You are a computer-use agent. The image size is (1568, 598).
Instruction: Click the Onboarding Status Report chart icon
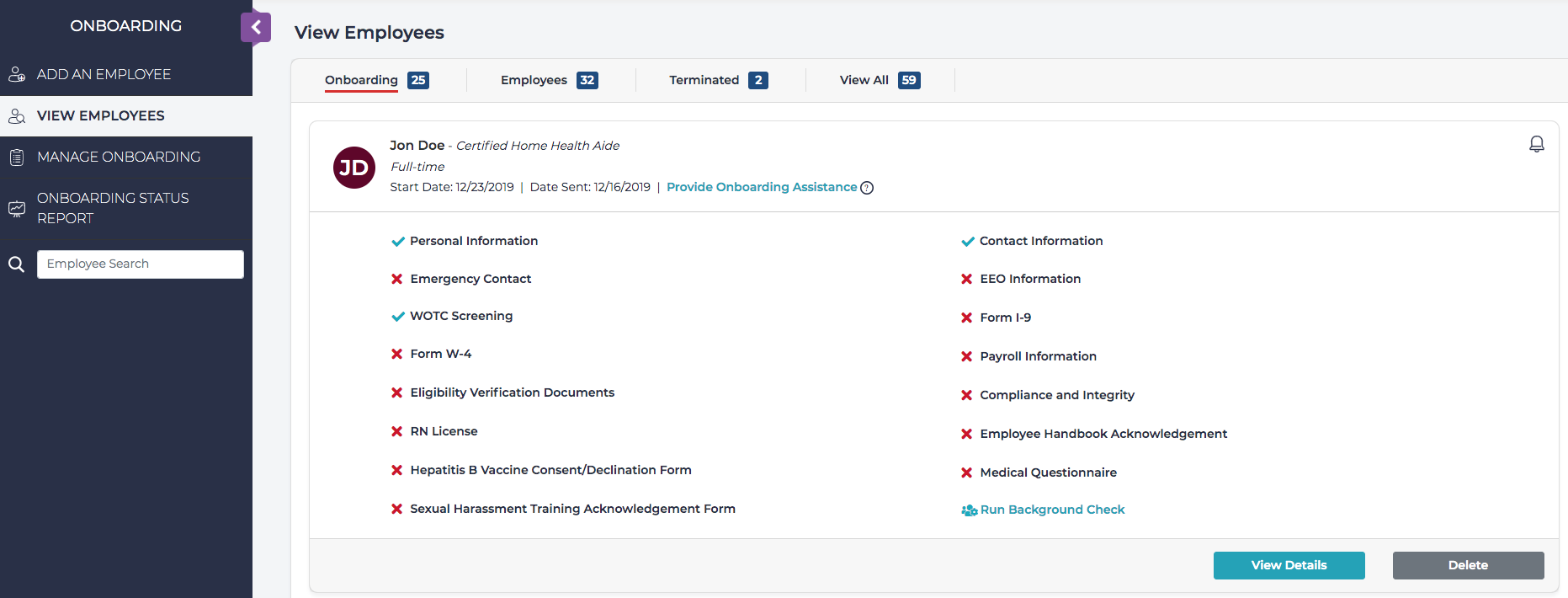coord(17,208)
